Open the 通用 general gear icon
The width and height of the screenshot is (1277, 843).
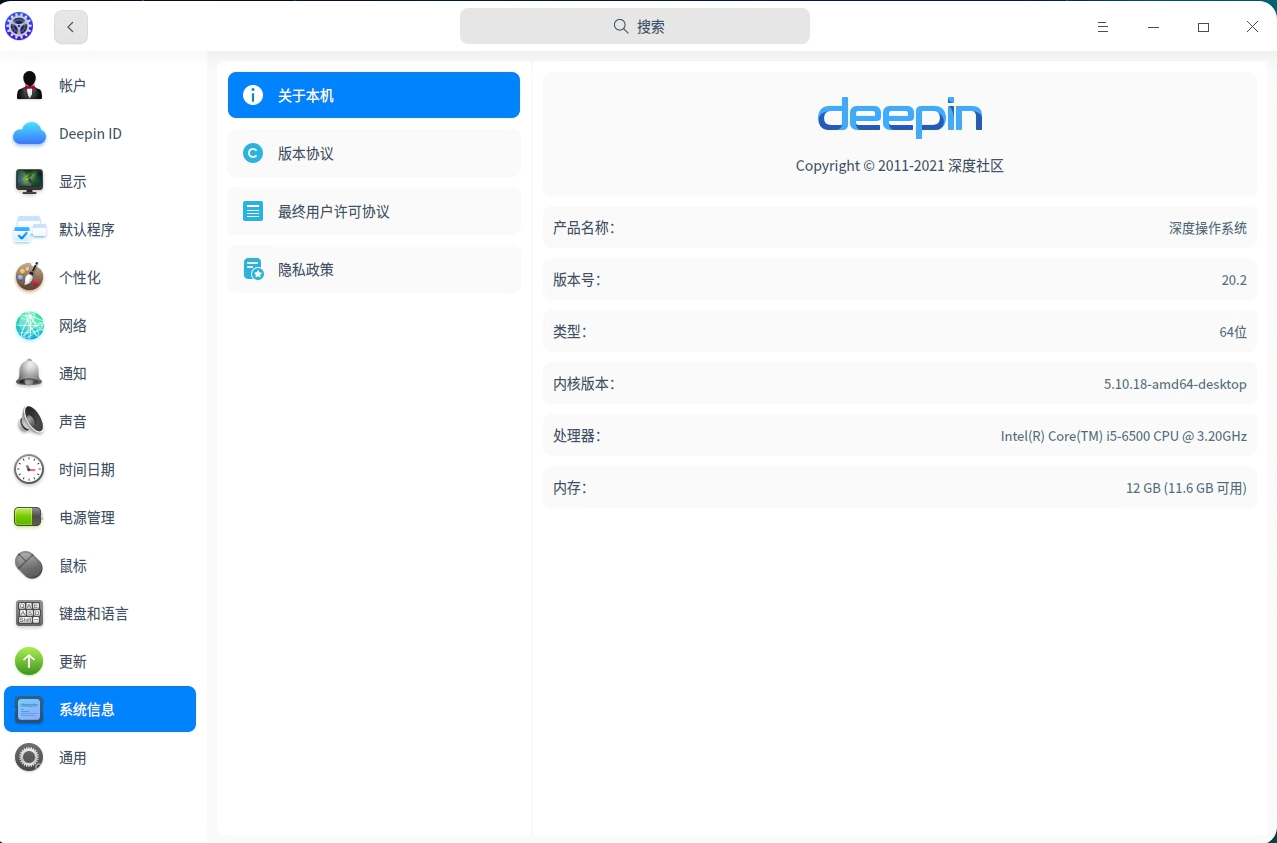29,758
